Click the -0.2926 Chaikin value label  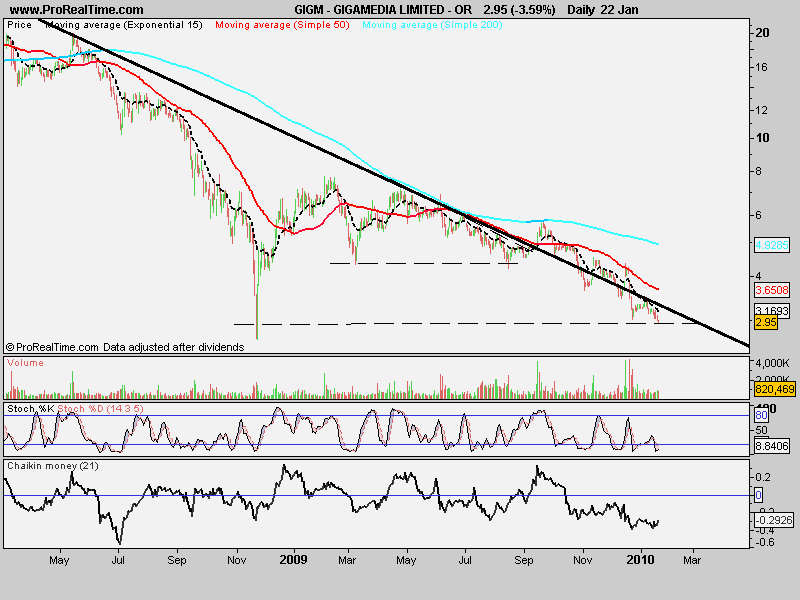click(x=773, y=520)
